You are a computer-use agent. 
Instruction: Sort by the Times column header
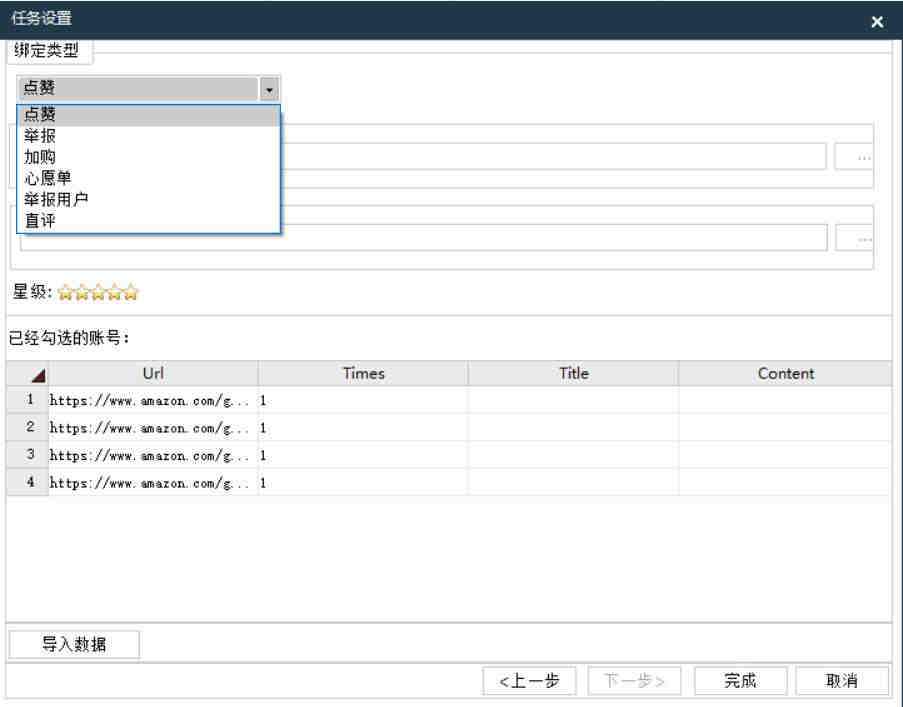coord(363,374)
